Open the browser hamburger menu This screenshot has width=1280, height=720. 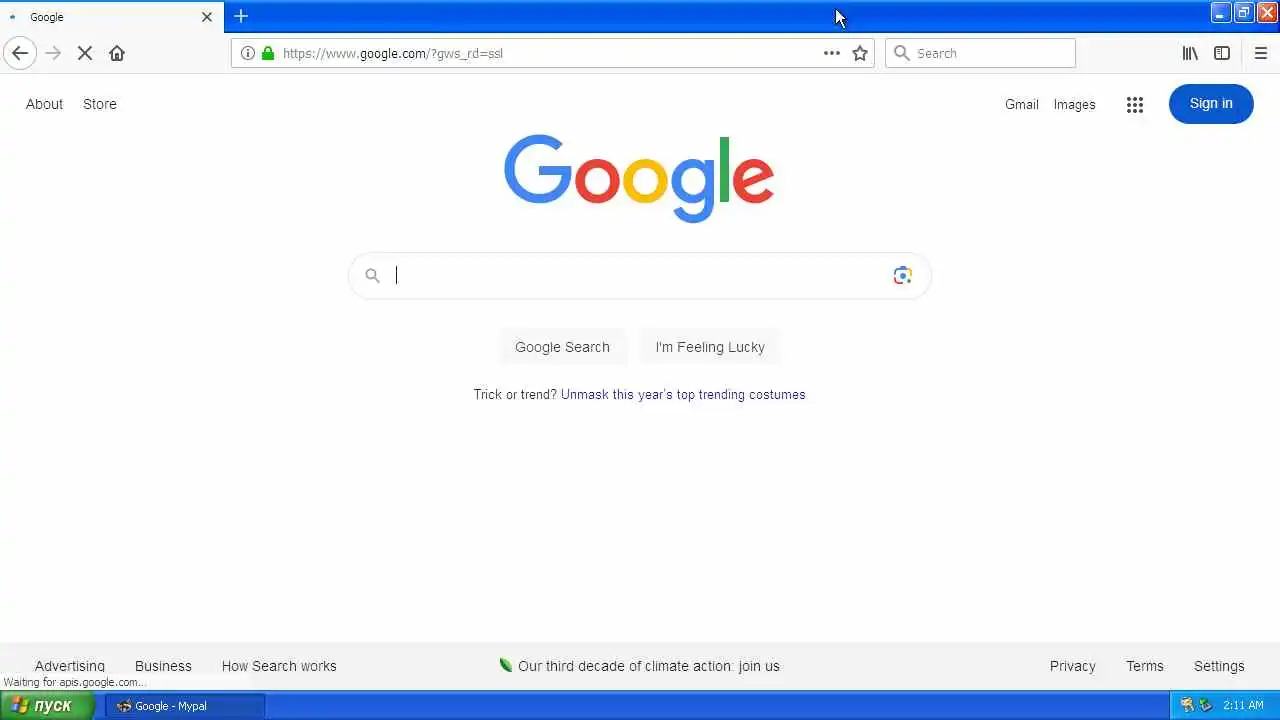(x=1261, y=53)
